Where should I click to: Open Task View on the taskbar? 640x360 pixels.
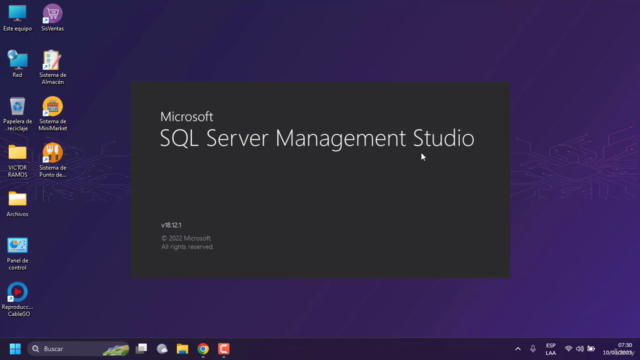[x=142, y=349]
